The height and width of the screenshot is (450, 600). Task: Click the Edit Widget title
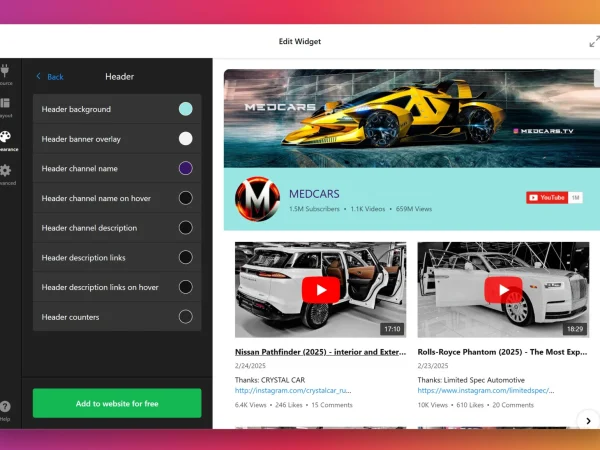coord(300,41)
